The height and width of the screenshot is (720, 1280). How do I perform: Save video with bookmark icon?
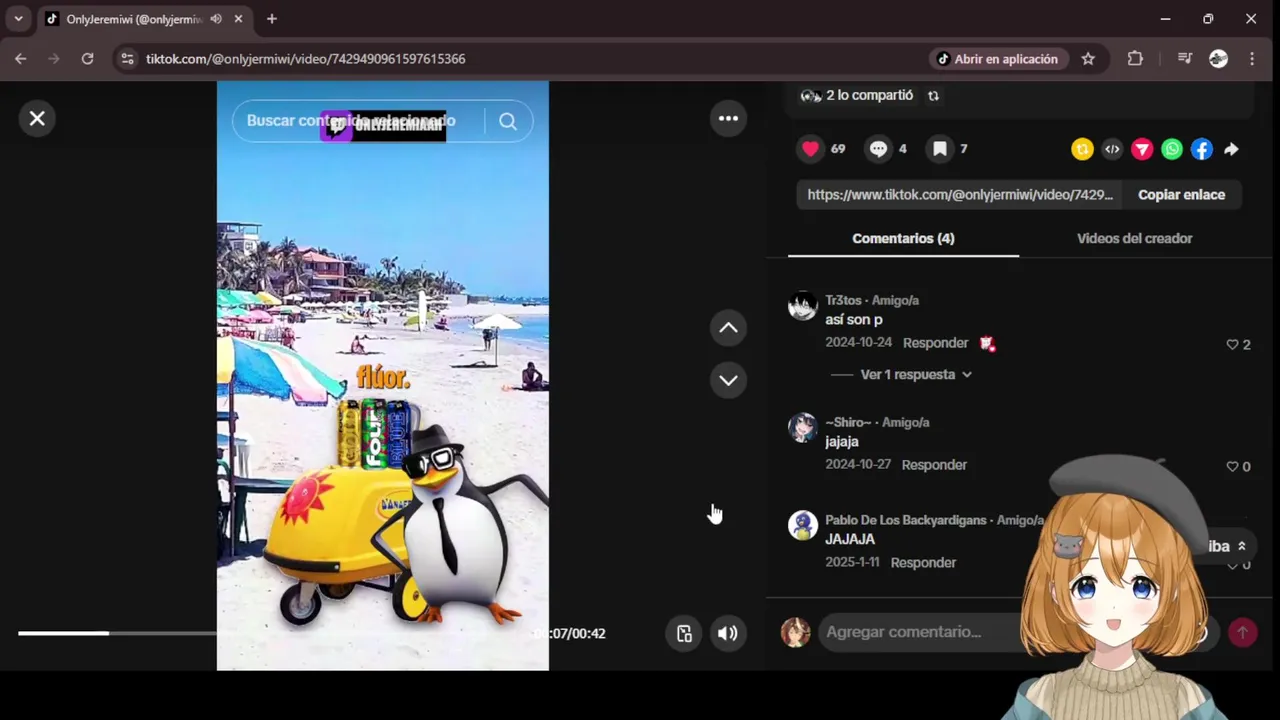[x=940, y=149]
